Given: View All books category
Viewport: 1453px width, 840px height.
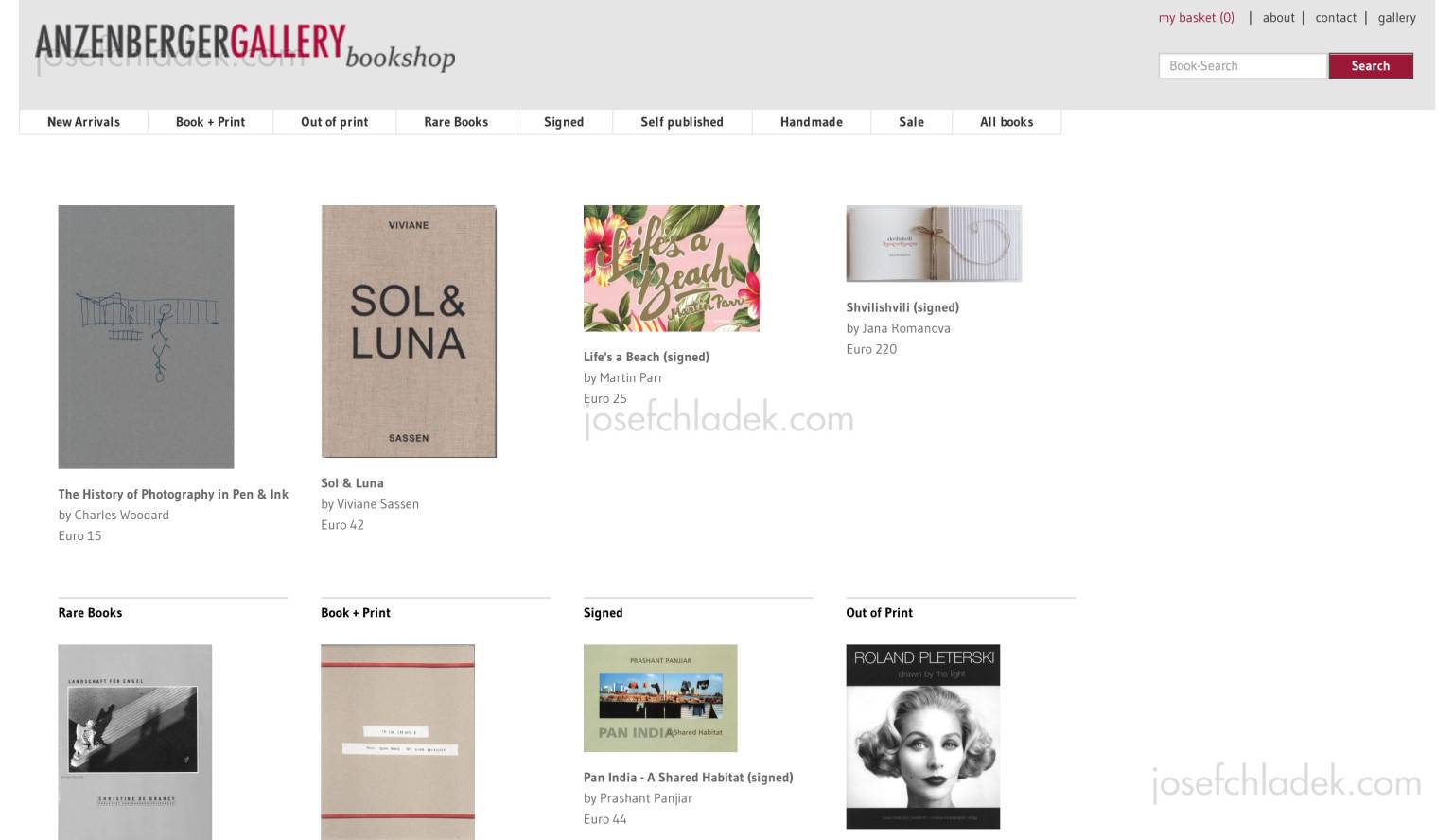Looking at the screenshot, I should click(1007, 122).
